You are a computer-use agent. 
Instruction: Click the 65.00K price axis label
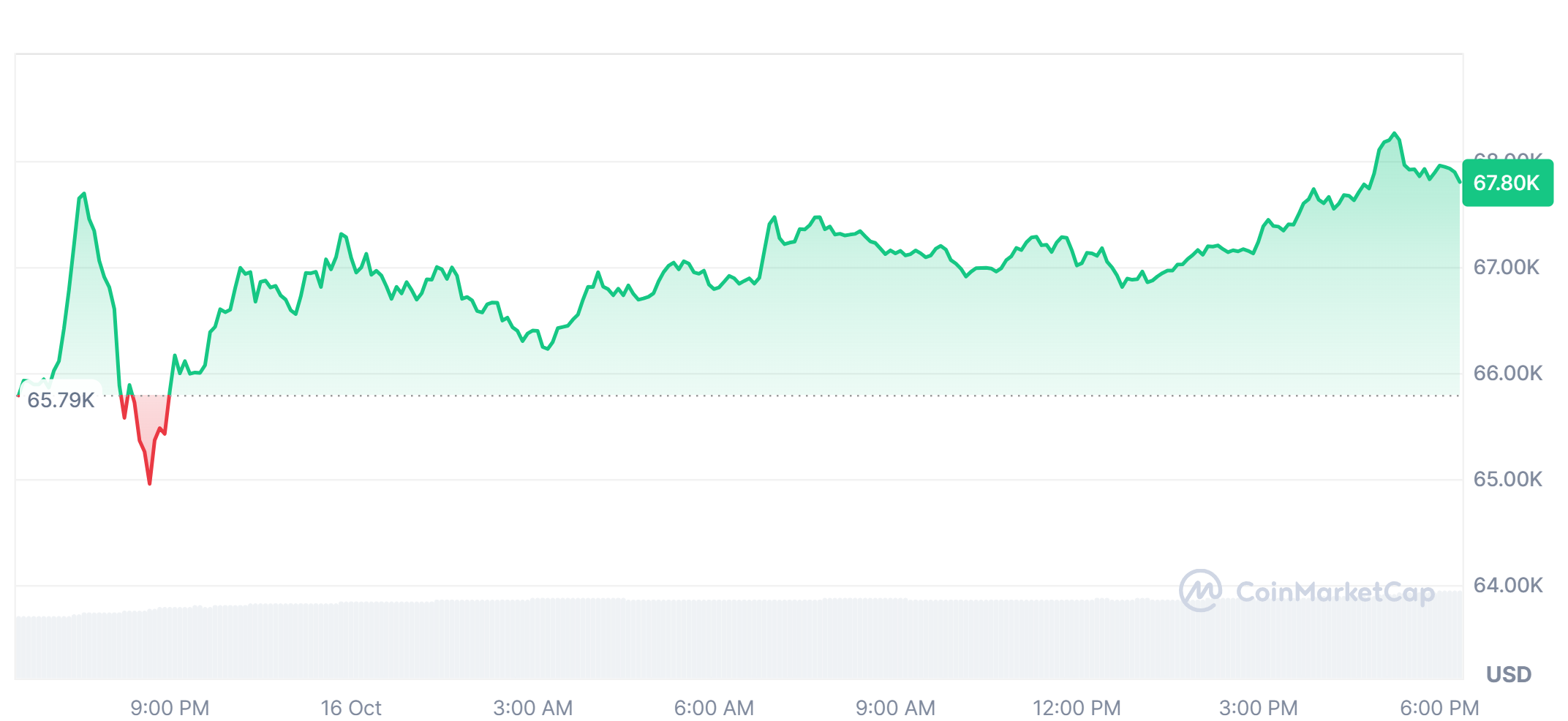(x=1507, y=480)
